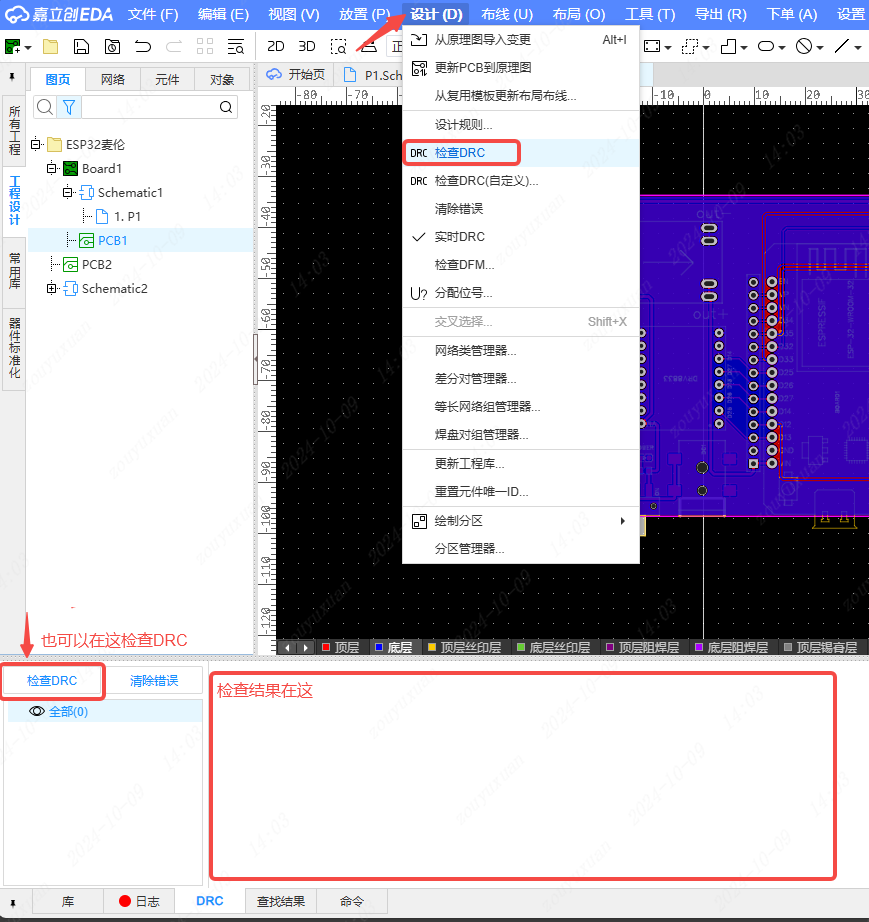This screenshot has width=869, height=922.
Task: Open project using yellow folder icon
Action: coord(51,46)
